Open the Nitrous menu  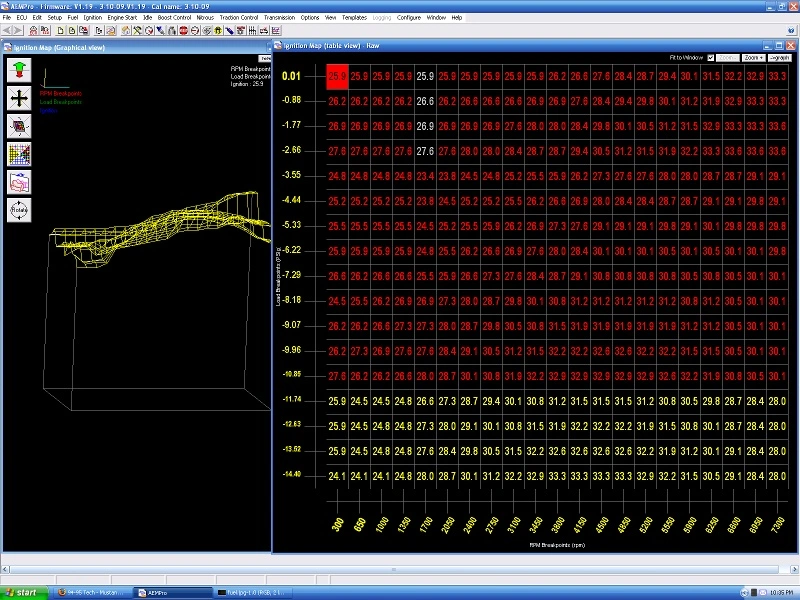pyautogui.click(x=205, y=17)
